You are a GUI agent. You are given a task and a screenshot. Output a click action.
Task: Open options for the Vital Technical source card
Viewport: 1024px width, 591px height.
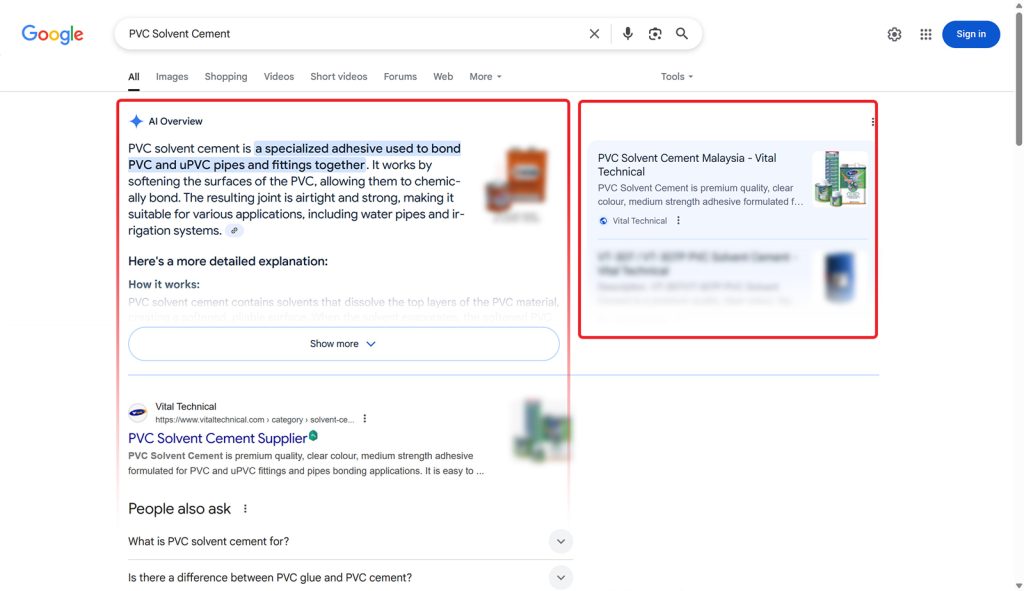[x=679, y=221]
